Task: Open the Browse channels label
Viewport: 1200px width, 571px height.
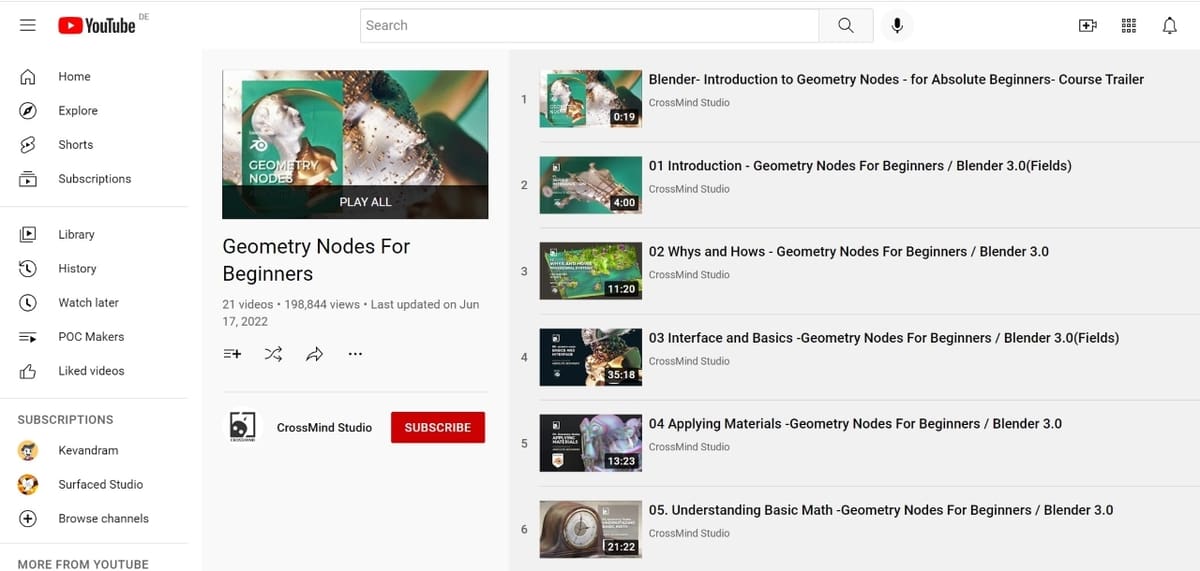Action: click(x=103, y=519)
